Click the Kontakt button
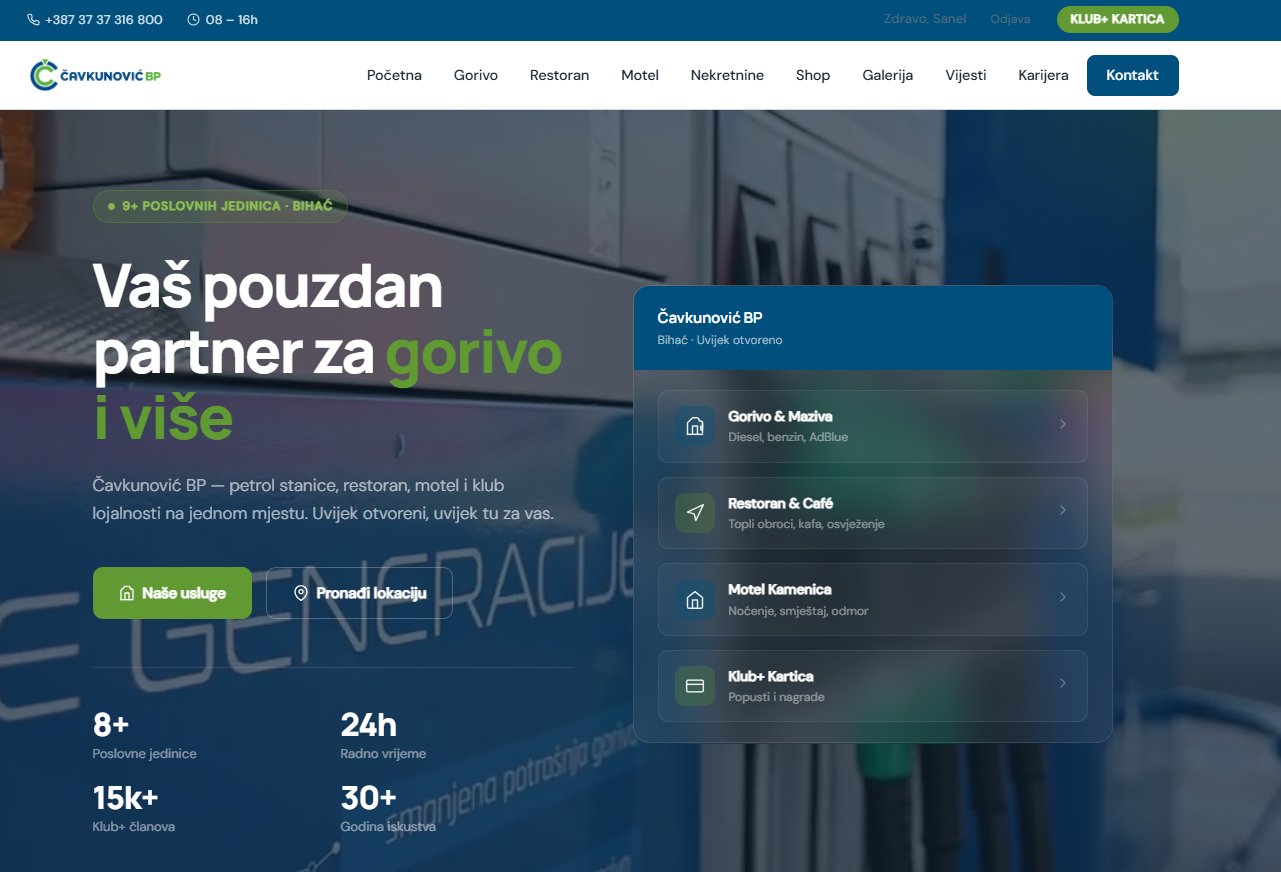Viewport: 1281px width, 872px height. pos(1133,75)
